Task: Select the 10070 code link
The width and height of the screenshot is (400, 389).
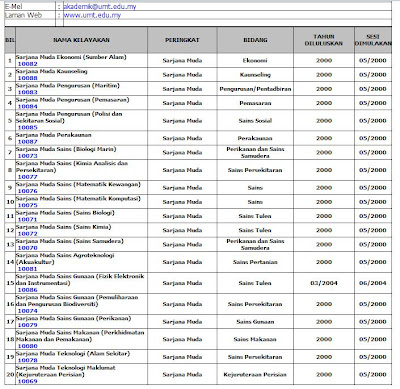Action: pos(28,248)
